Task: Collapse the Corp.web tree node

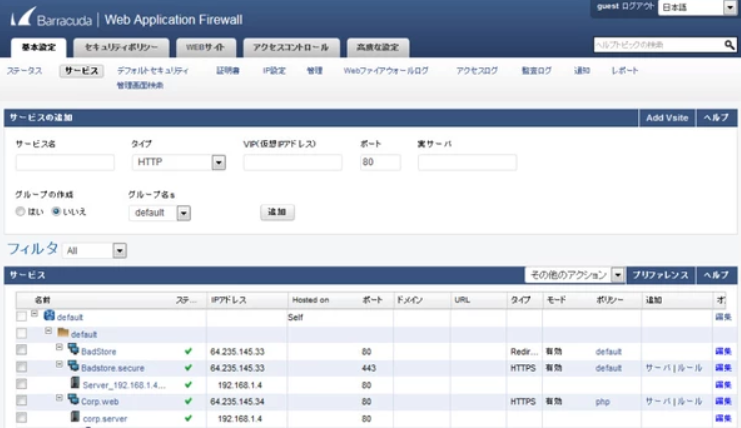Action: tap(59, 398)
